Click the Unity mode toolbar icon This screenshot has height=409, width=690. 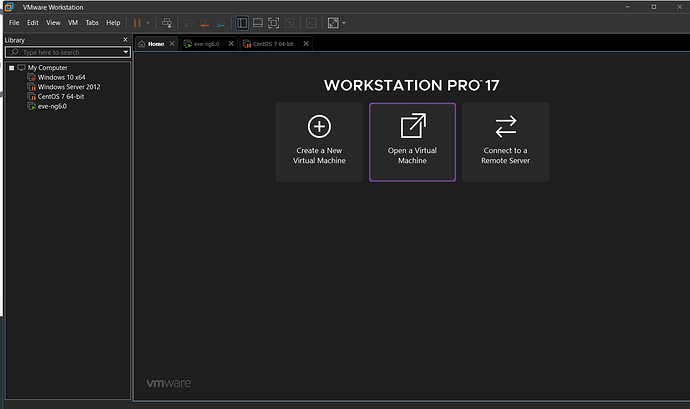coord(289,23)
